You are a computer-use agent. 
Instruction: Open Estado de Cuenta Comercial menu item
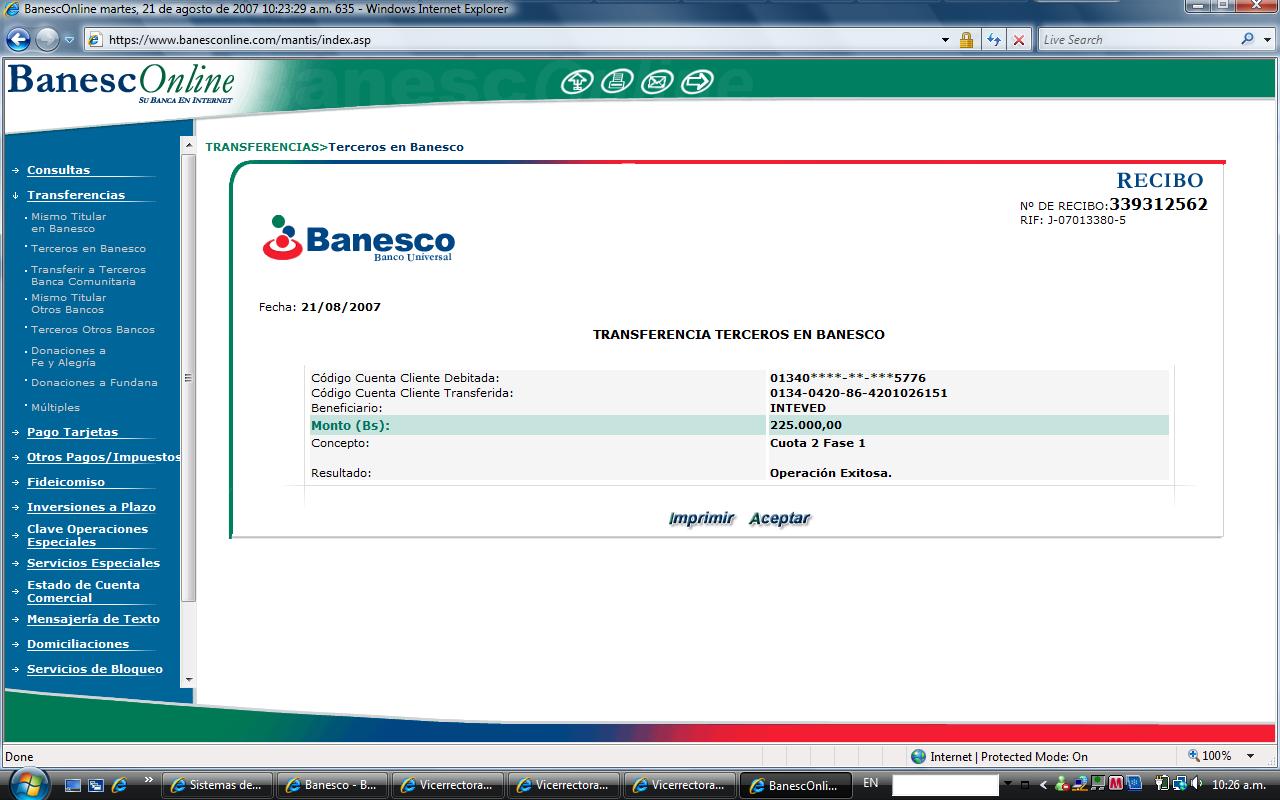pos(83,591)
